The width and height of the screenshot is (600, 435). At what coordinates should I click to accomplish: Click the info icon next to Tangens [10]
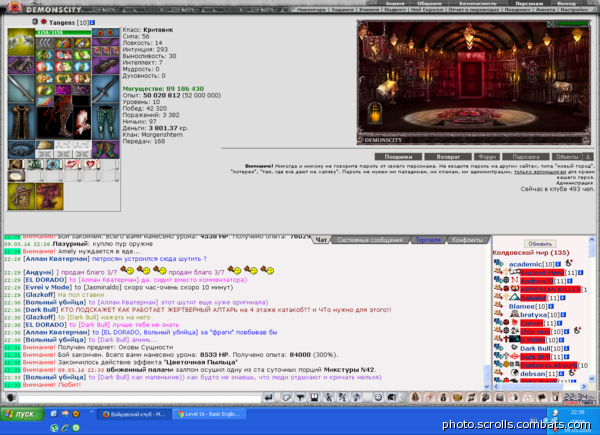[x=92, y=23]
